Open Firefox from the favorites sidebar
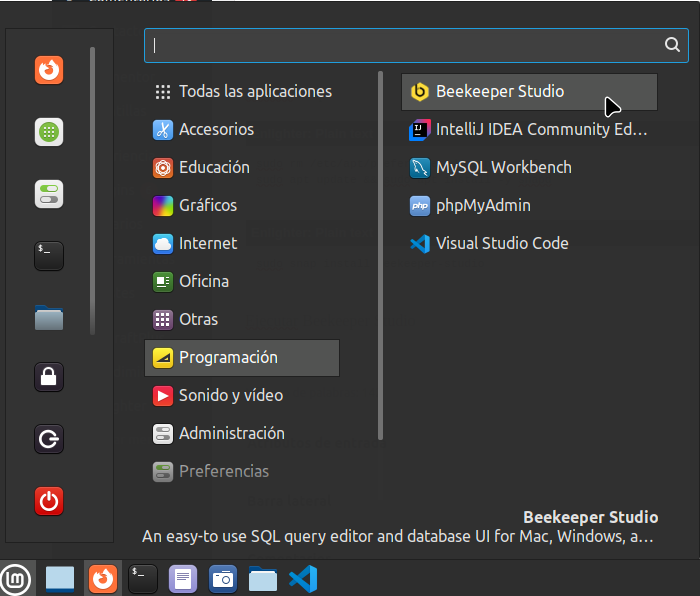This screenshot has height=596, width=700. click(x=49, y=70)
